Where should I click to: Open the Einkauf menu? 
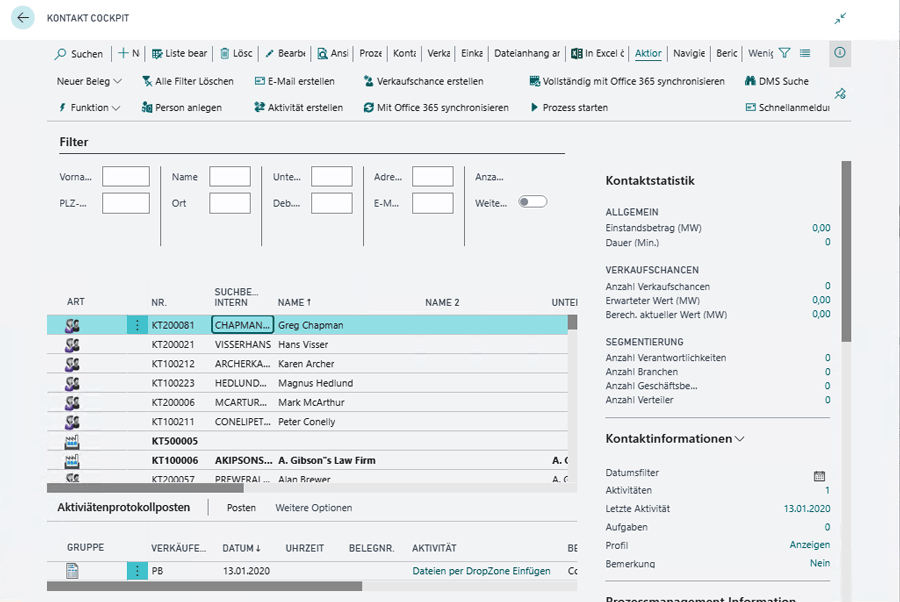point(472,53)
